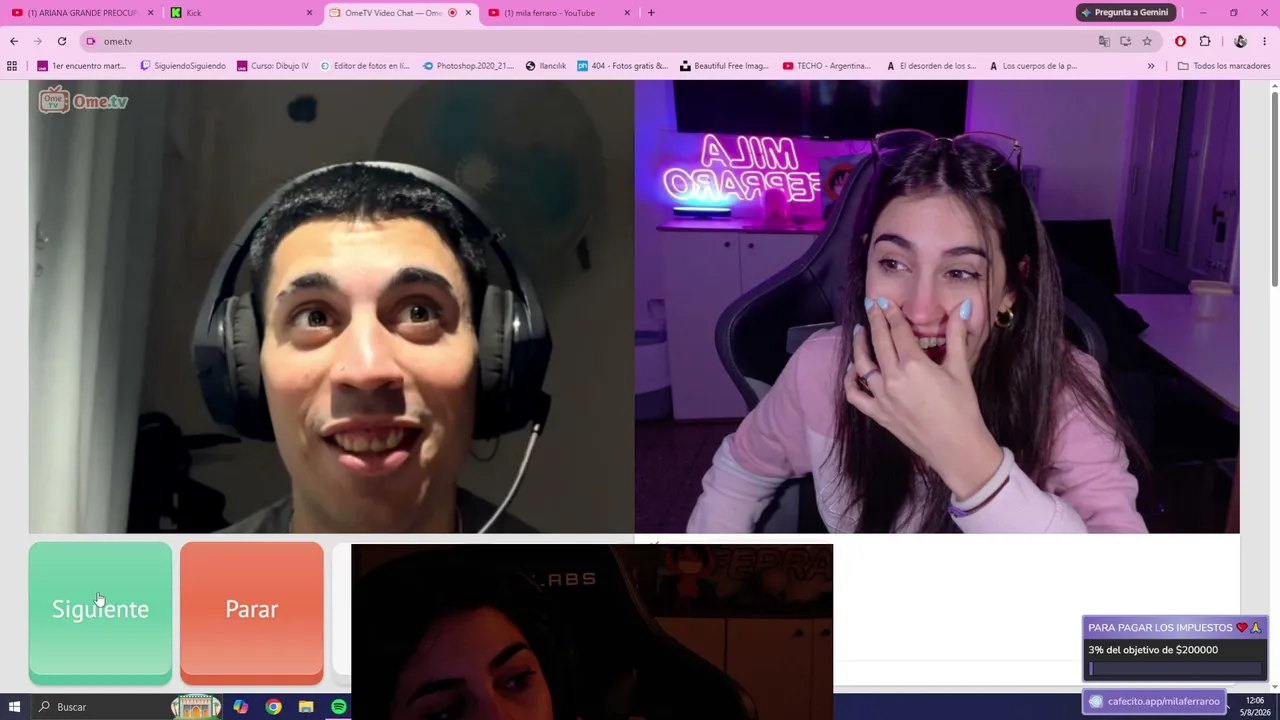Open the 'TECHO - Argentina' bookmark
This screenshot has width=1280, height=720.
[827, 66]
